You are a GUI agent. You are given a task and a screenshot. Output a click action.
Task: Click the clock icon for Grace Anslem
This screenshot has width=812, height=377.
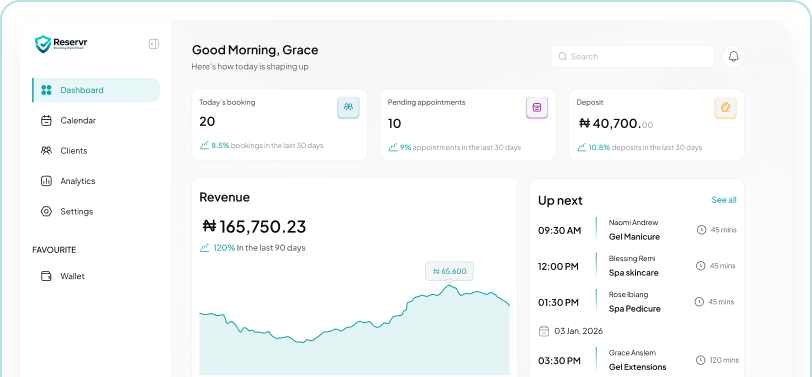pyautogui.click(x=700, y=360)
